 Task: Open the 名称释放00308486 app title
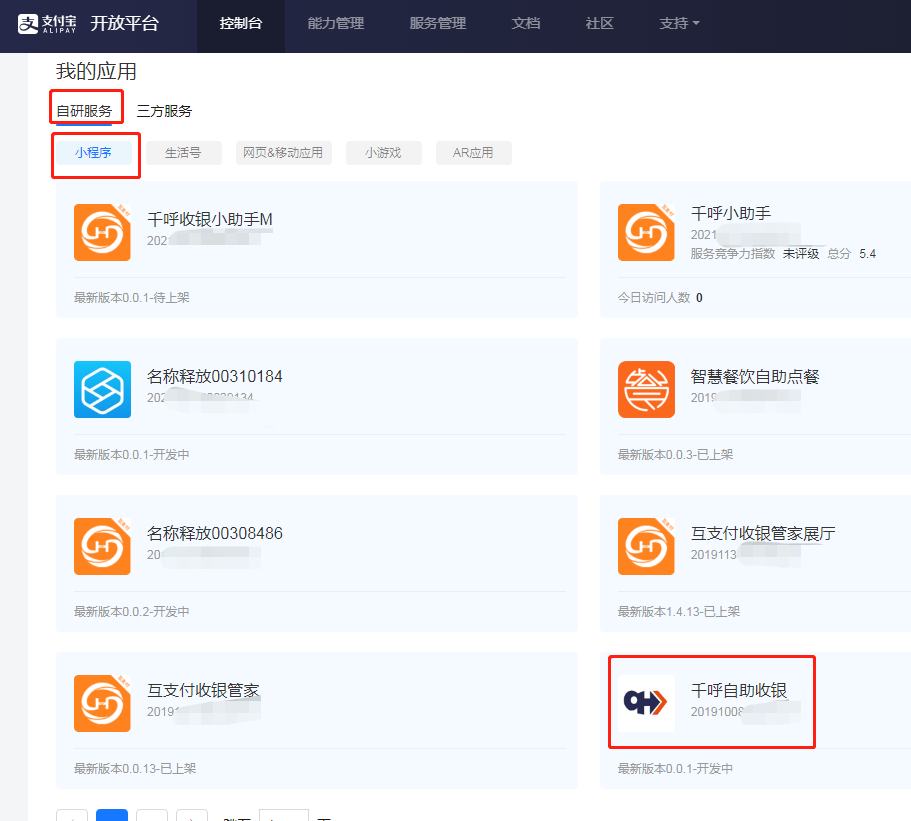pos(214,533)
